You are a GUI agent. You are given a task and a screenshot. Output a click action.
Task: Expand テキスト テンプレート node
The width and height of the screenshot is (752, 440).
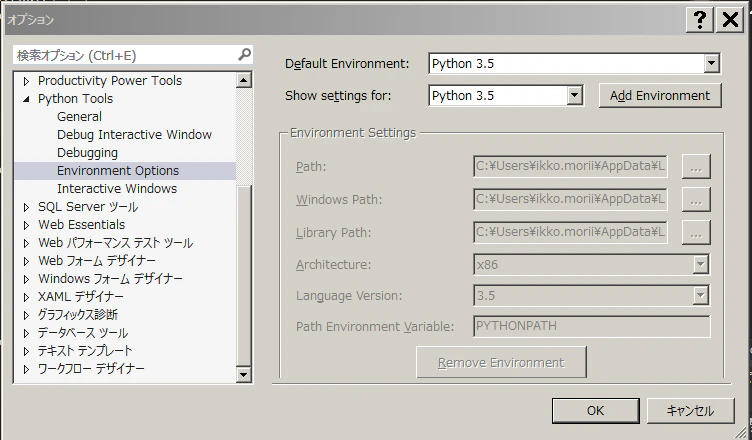click(x=26, y=351)
